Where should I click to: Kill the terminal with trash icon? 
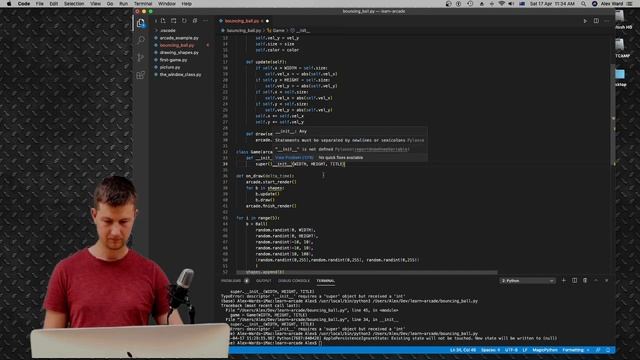(x=585, y=280)
